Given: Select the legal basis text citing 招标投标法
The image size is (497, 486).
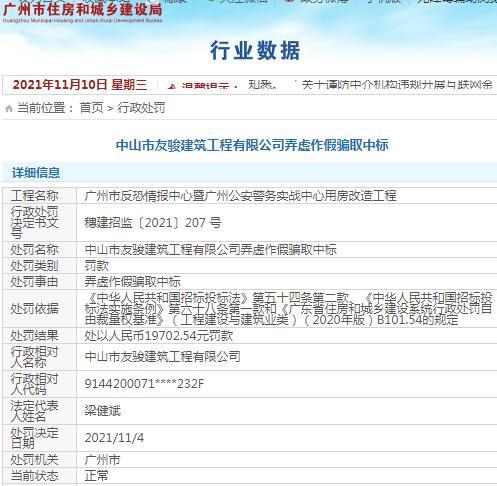Looking at the screenshot, I should pos(288,309).
